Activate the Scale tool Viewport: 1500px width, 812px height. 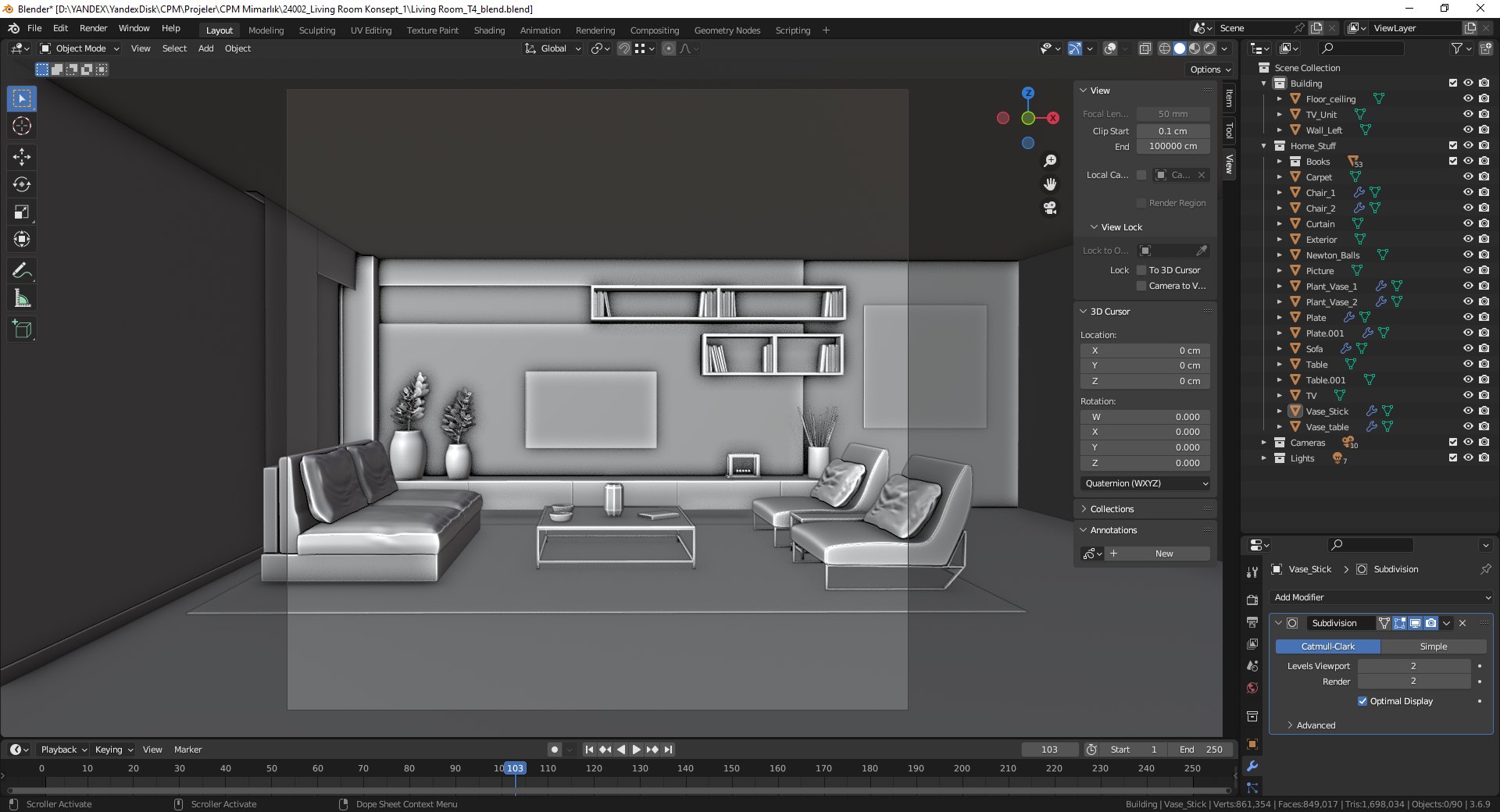pos(22,212)
